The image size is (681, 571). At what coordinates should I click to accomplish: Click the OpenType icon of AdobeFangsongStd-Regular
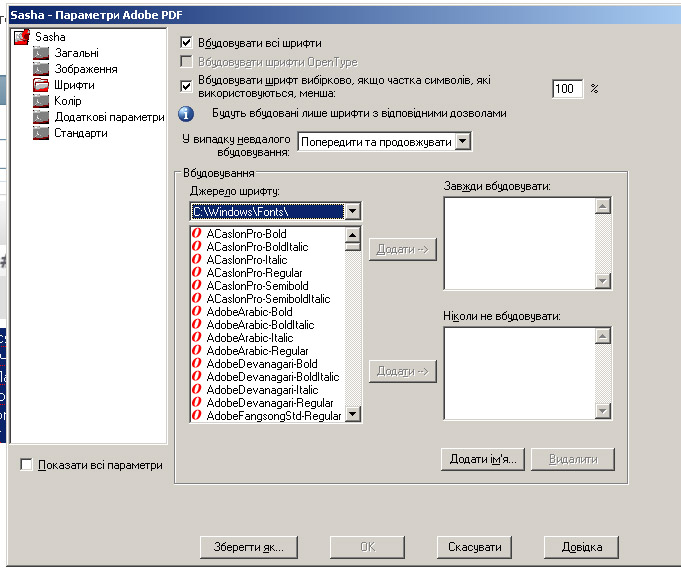tap(197, 416)
